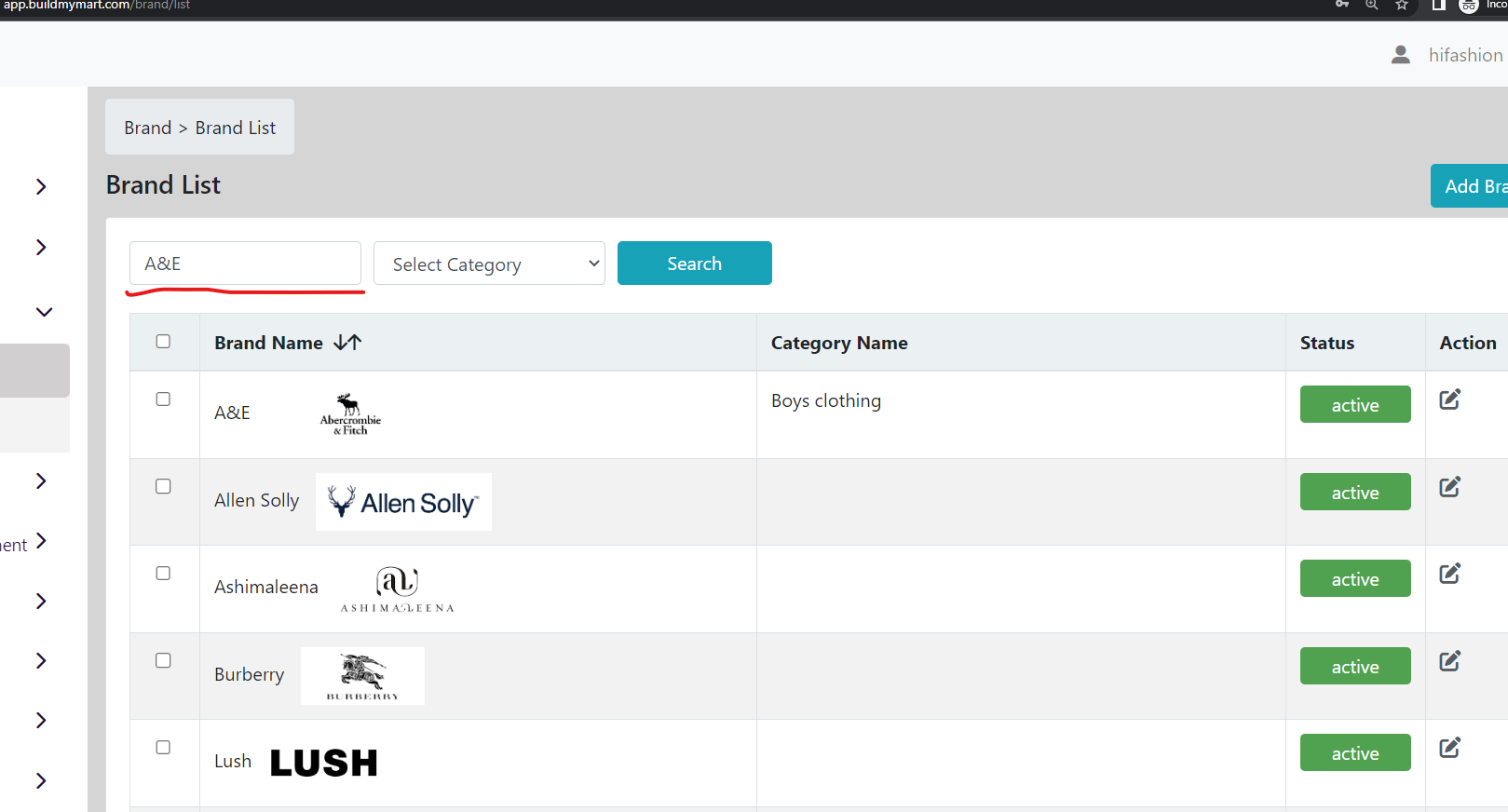Go to Brand in the breadcrumb
Screen dimensions: 1508x812
[x=148, y=128]
